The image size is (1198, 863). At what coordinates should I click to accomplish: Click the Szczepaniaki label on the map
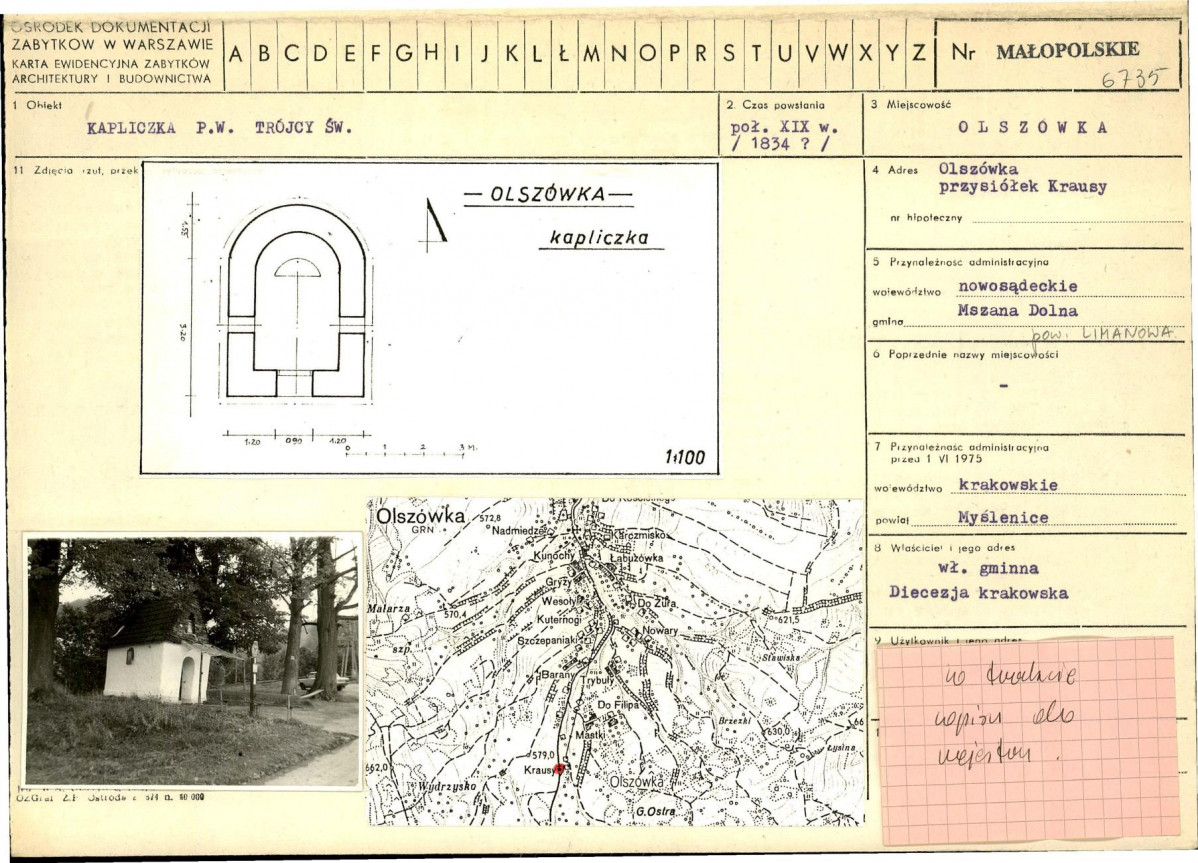[x=550, y=640]
